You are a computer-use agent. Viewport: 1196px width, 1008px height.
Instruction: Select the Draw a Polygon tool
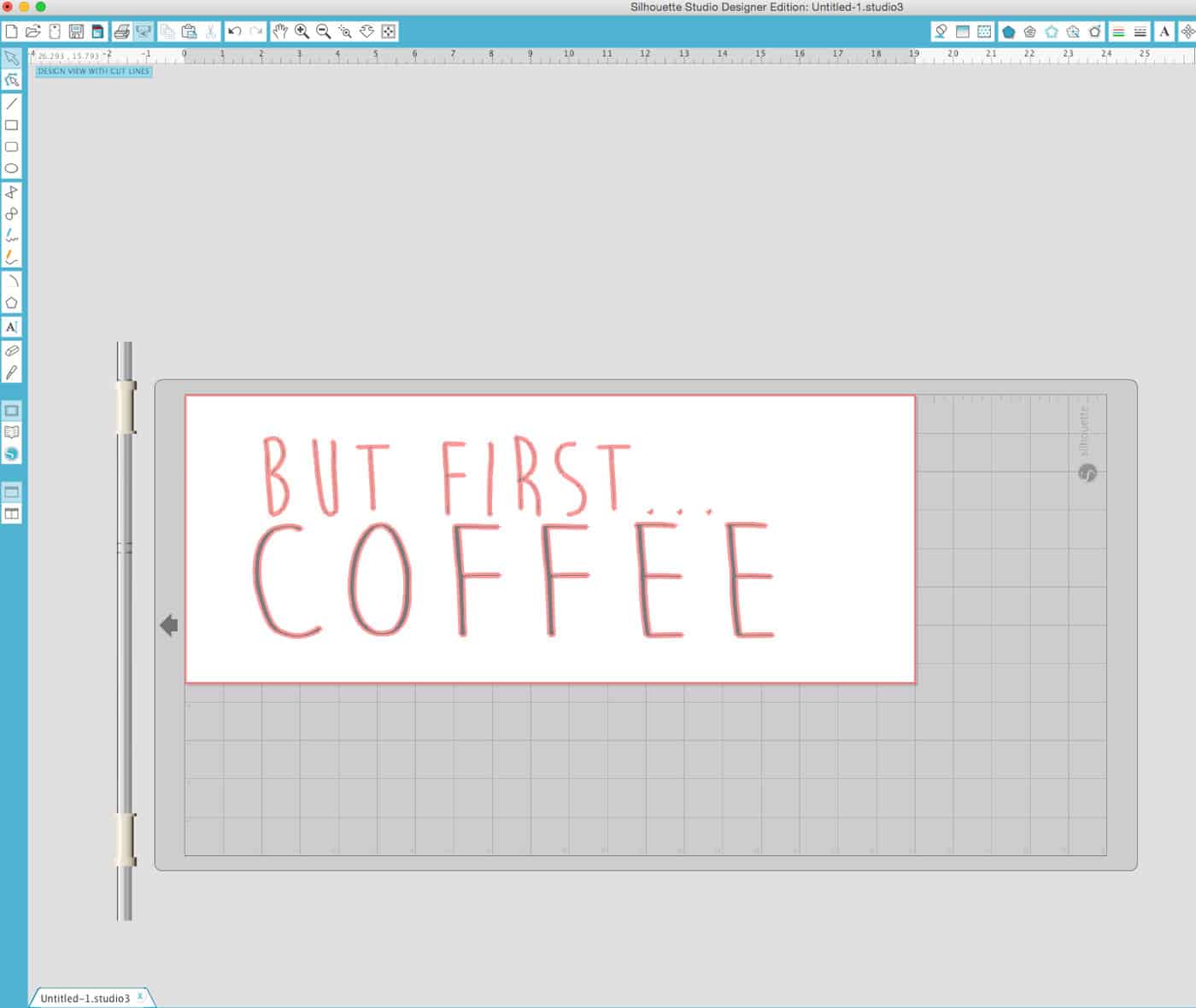[x=11, y=192]
